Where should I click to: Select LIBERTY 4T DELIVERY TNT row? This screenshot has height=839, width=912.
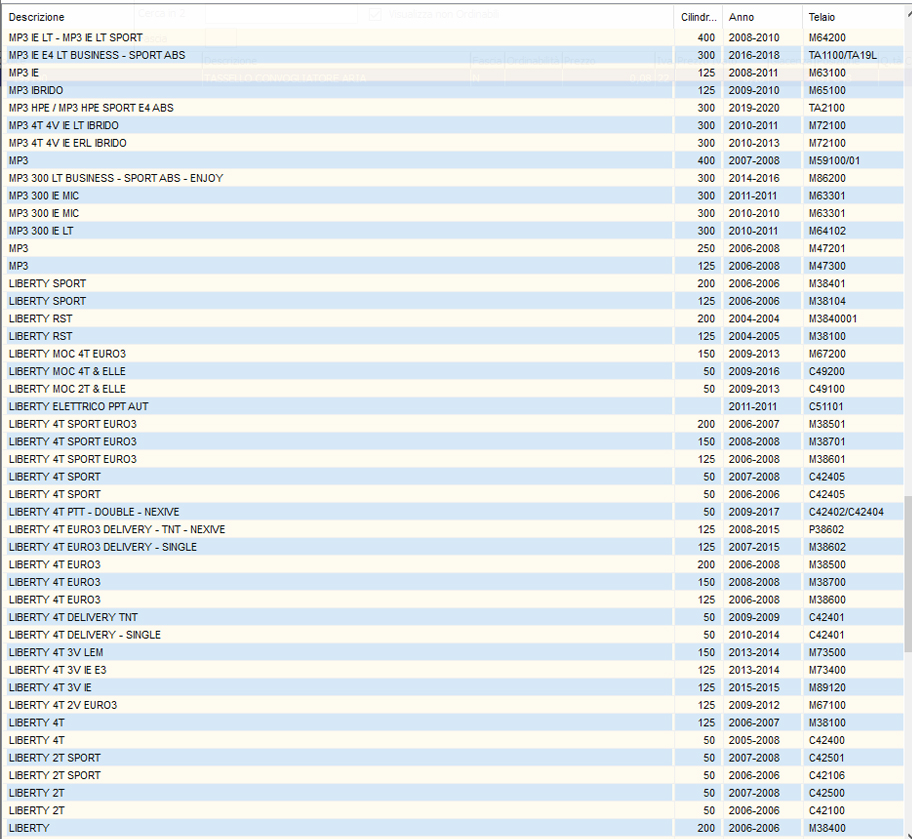453,617
